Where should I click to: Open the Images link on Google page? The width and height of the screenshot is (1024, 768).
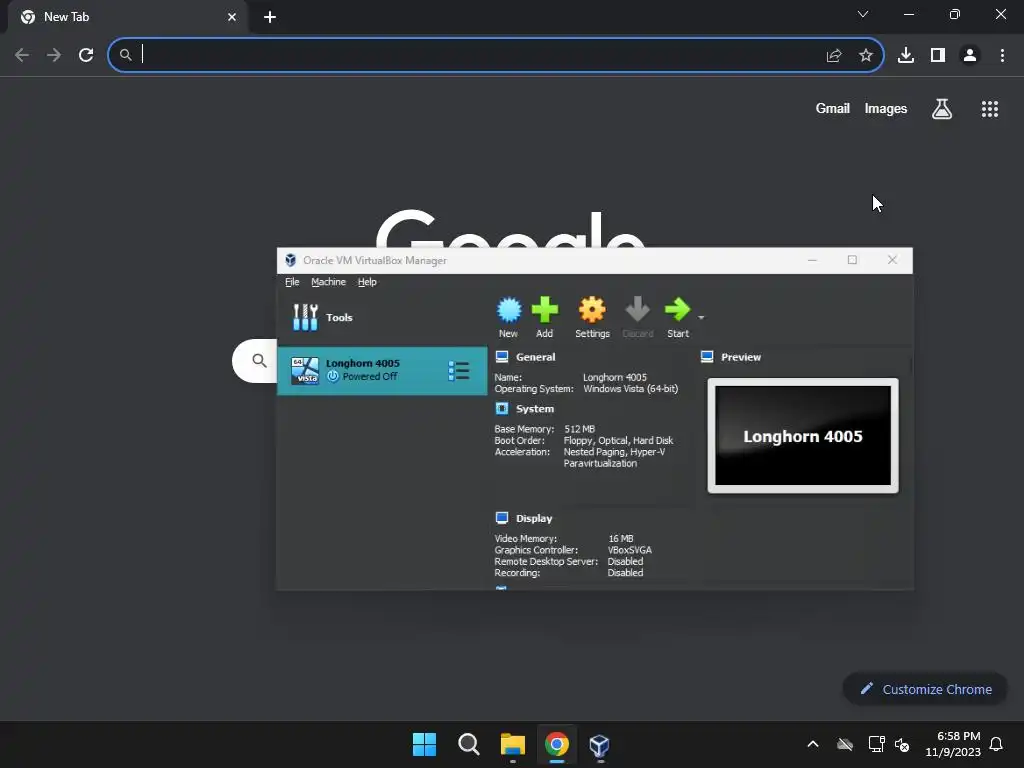(x=886, y=108)
